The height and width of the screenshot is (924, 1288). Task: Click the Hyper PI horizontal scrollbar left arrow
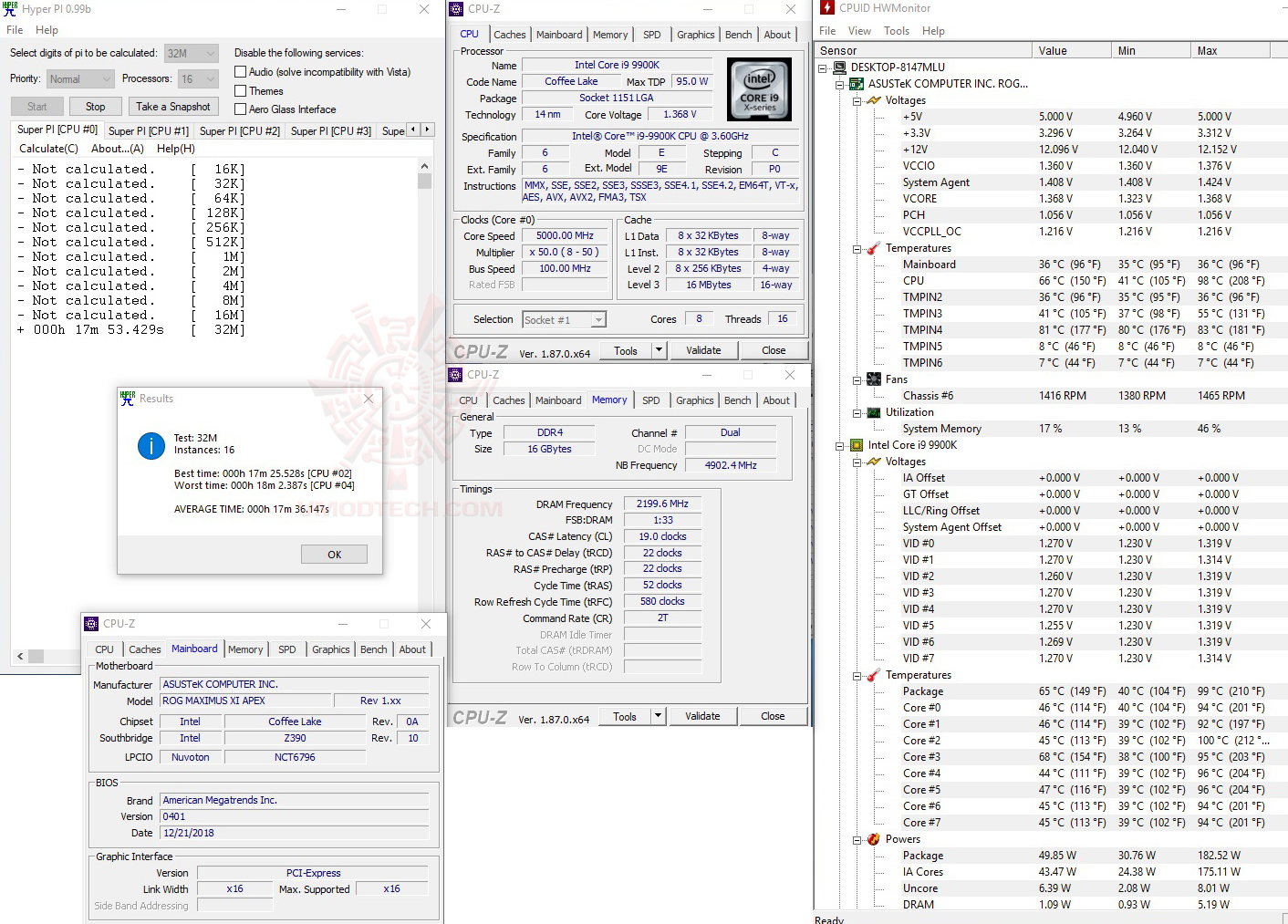(20, 656)
